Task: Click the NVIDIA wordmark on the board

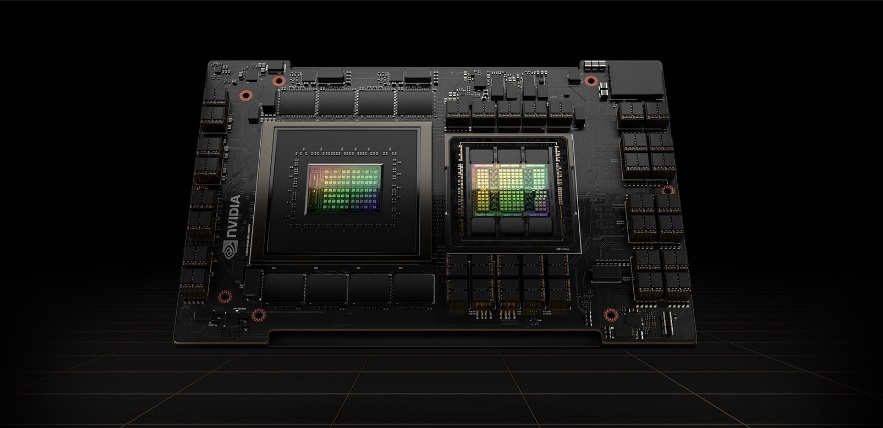Action: 233,216
